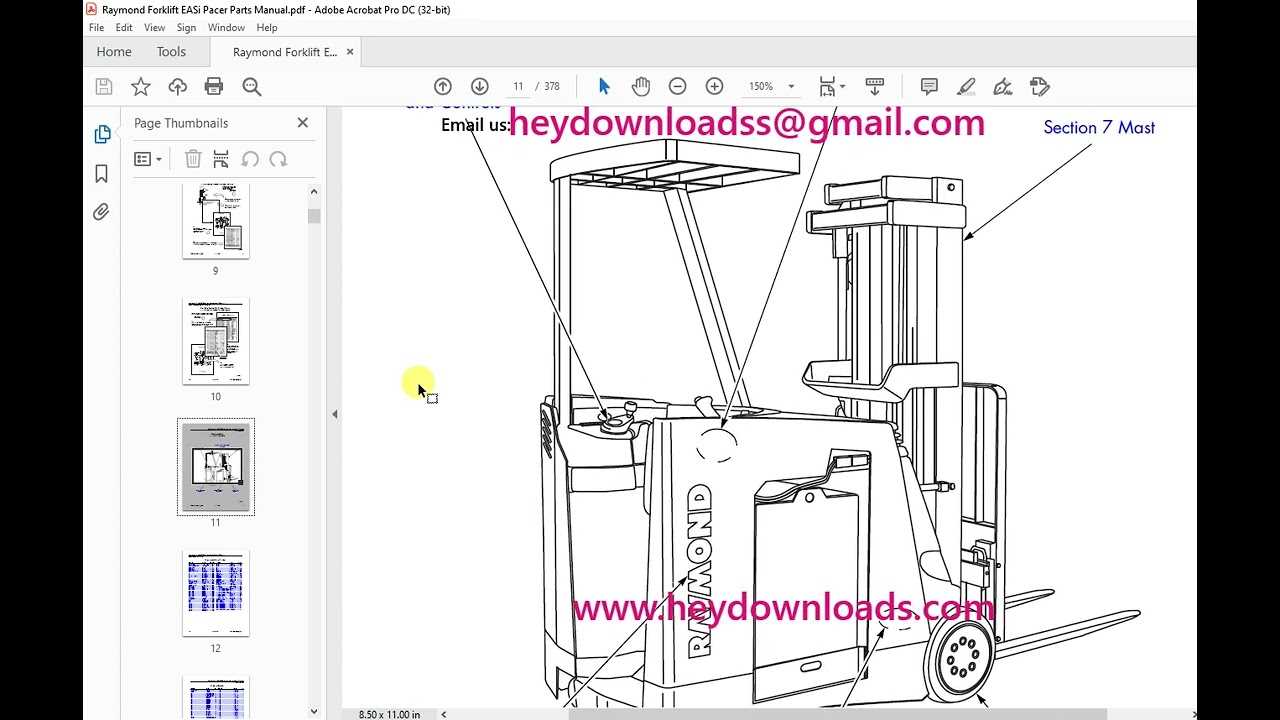Switch to the Tools tab
The height and width of the screenshot is (720, 1280).
tap(171, 52)
